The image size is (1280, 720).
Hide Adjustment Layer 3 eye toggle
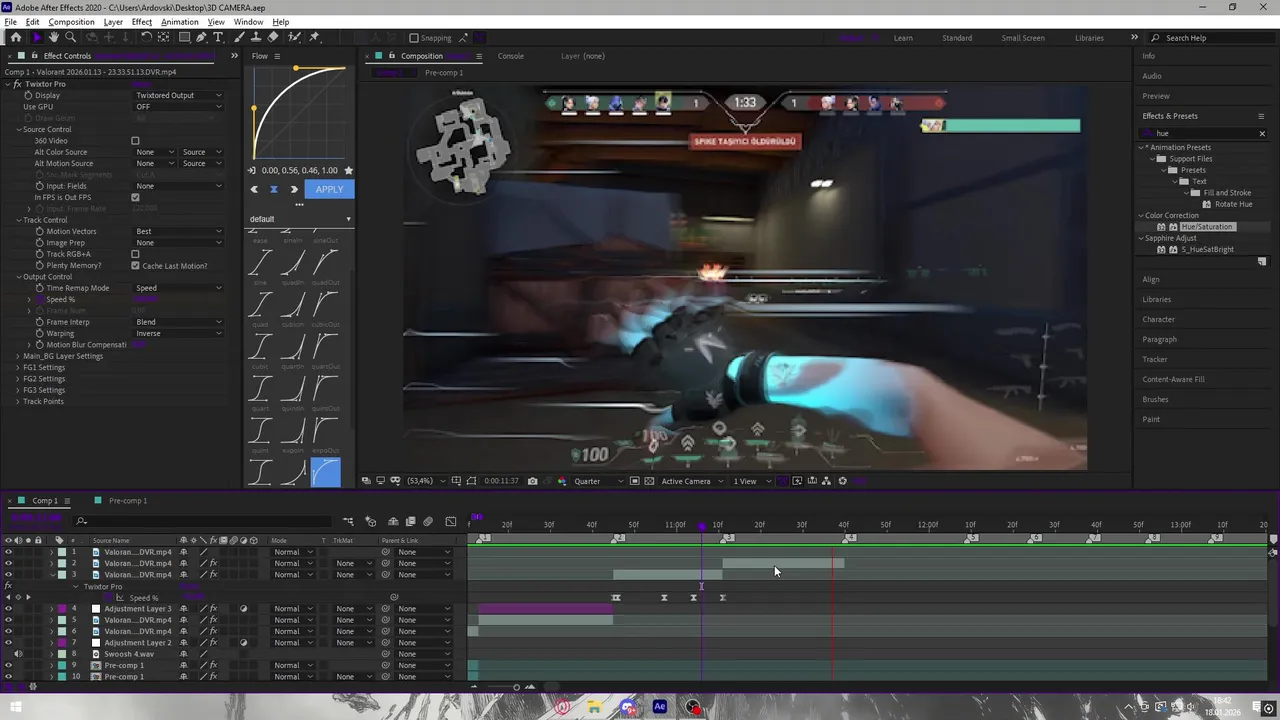(8, 609)
